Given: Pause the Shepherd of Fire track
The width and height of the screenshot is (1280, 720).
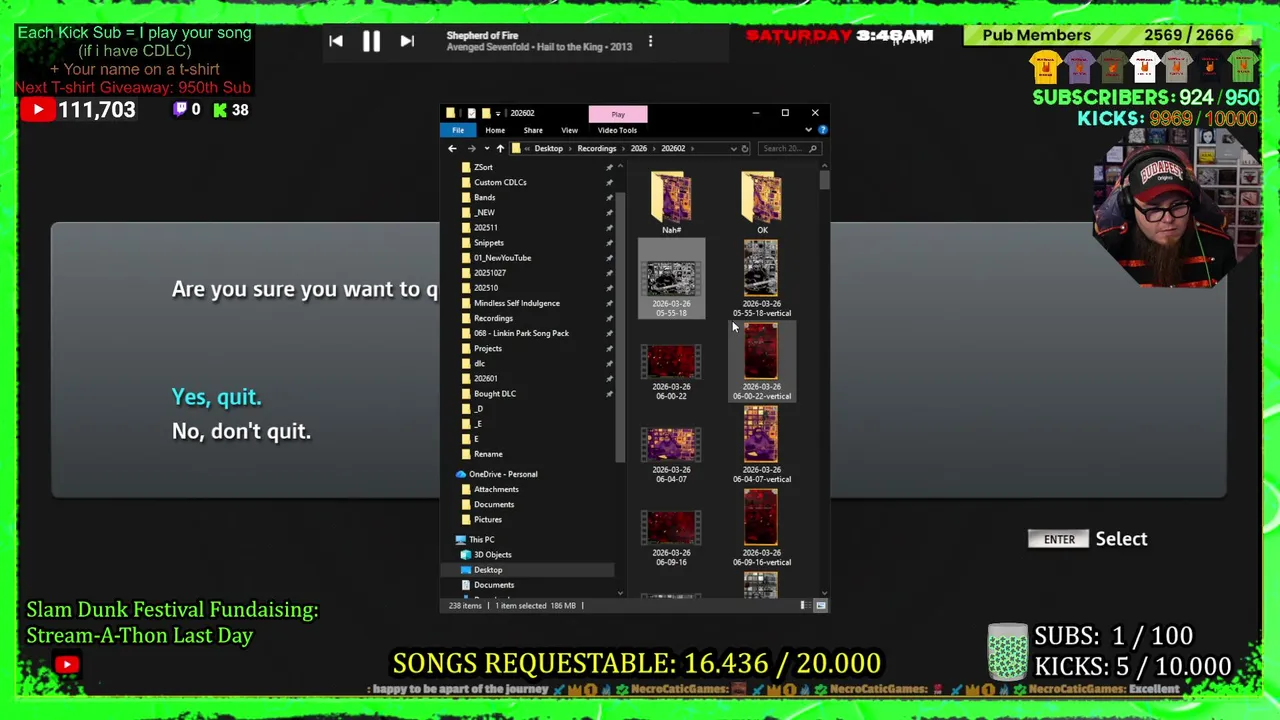Looking at the screenshot, I should 371,41.
